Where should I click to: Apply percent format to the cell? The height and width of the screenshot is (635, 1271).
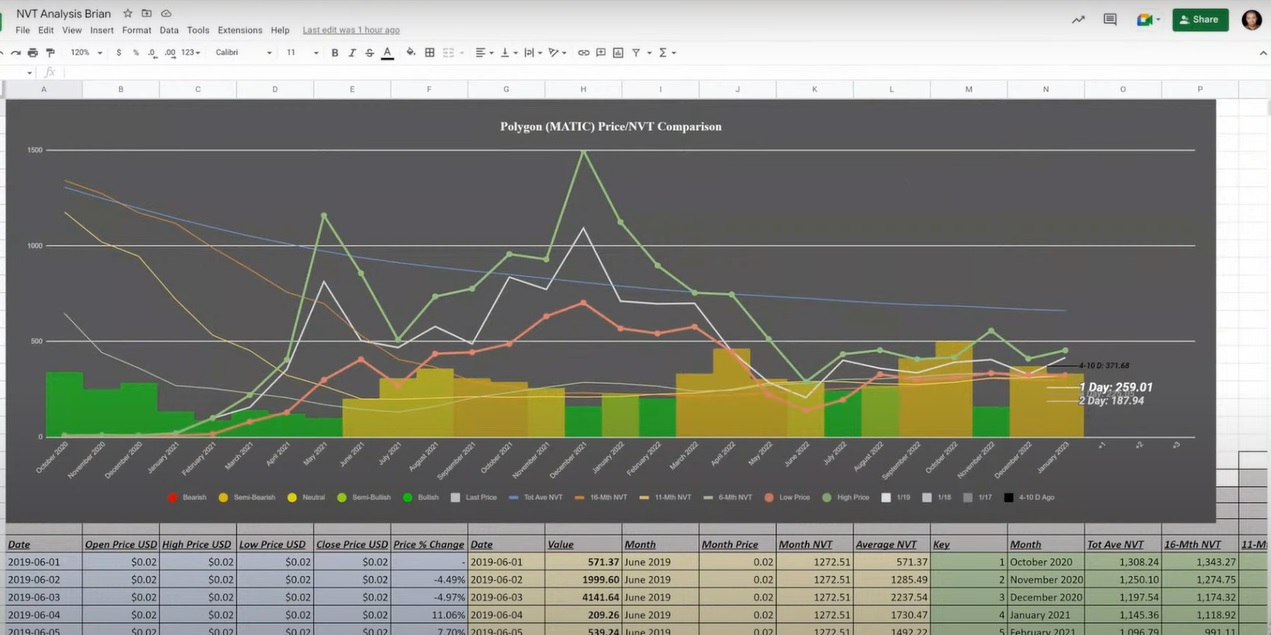point(136,52)
